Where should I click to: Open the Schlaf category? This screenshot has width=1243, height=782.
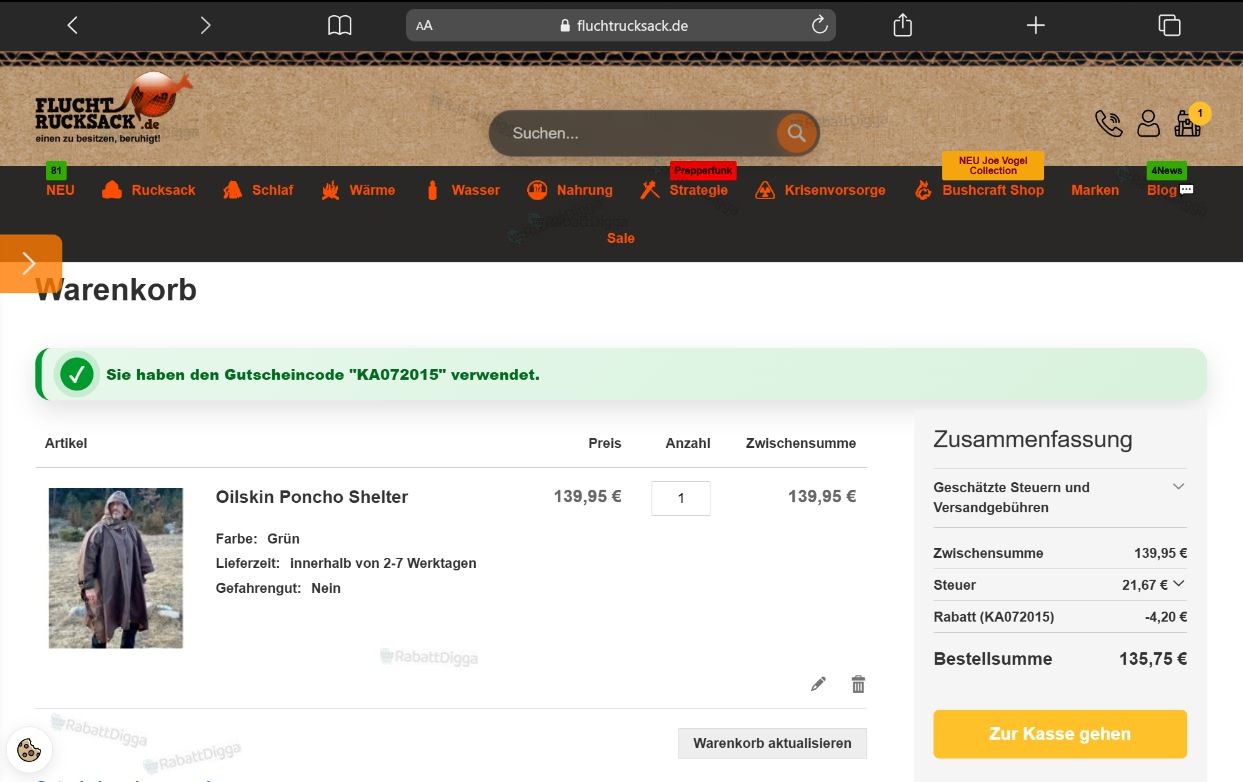point(272,190)
